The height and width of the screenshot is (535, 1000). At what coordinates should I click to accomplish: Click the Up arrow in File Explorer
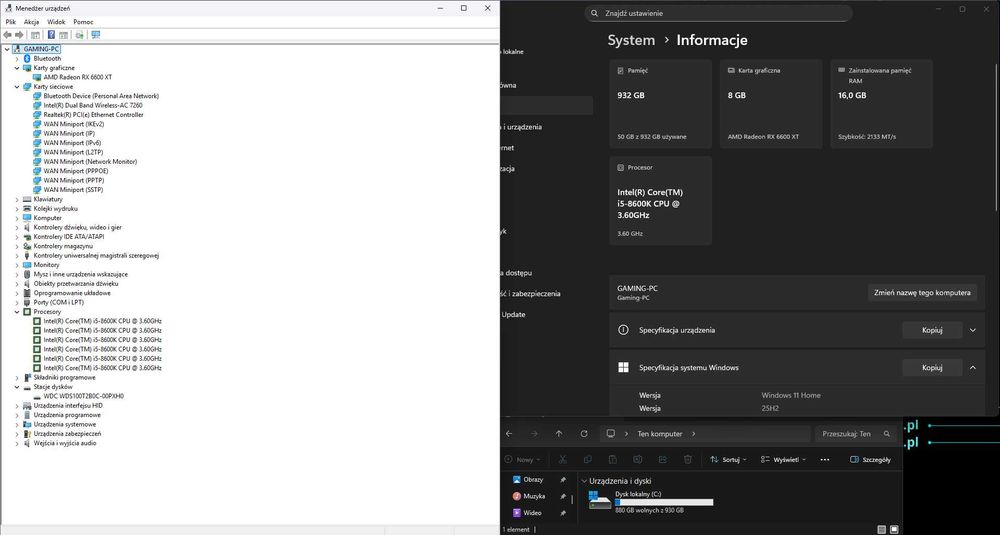coord(559,434)
